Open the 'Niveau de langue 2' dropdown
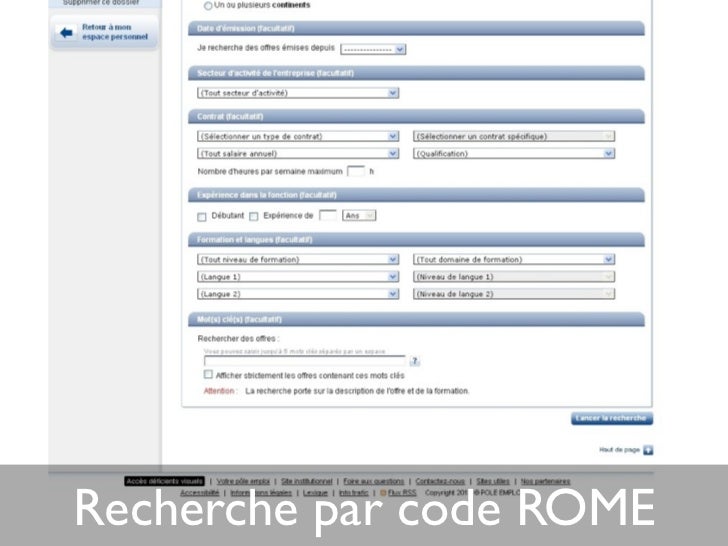The height and width of the screenshot is (546, 728). tap(514, 294)
